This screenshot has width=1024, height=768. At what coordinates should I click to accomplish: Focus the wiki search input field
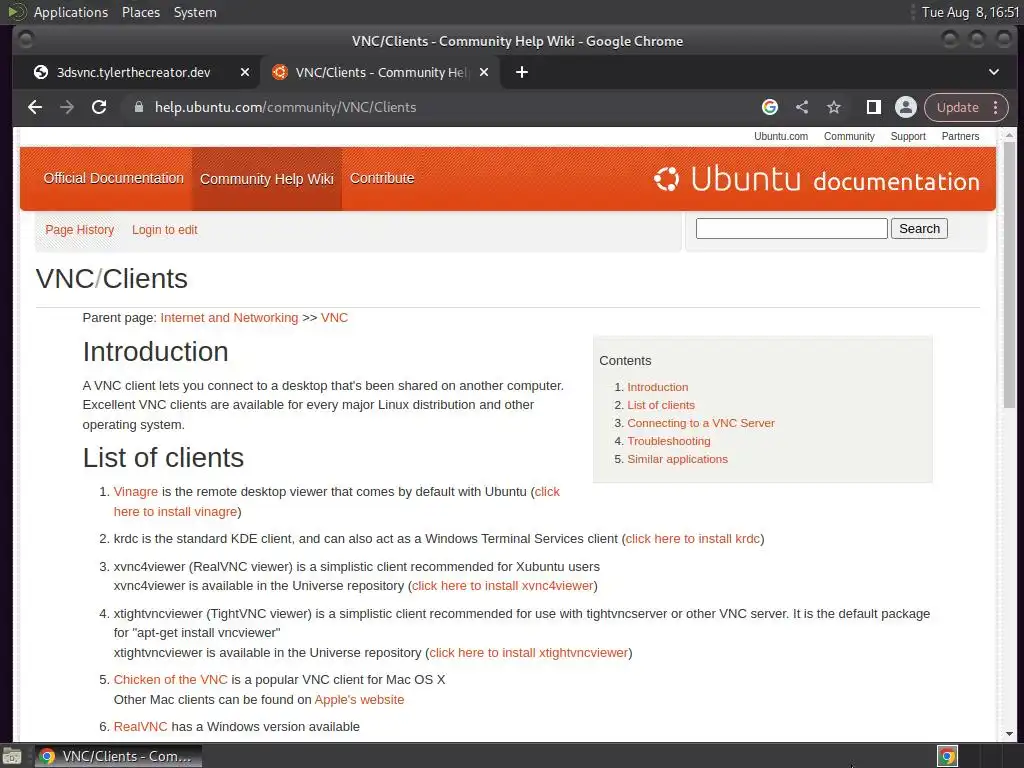pos(792,229)
